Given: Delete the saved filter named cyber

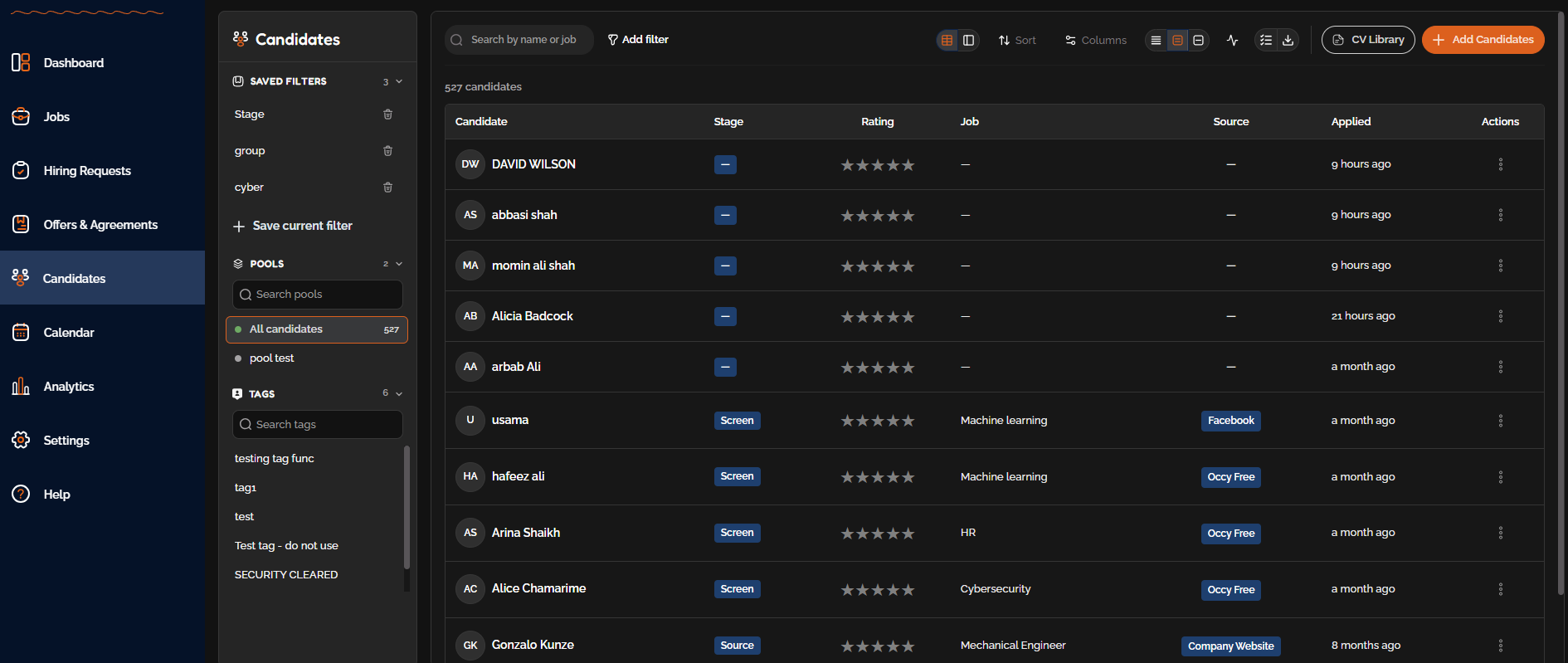Looking at the screenshot, I should coord(387,188).
